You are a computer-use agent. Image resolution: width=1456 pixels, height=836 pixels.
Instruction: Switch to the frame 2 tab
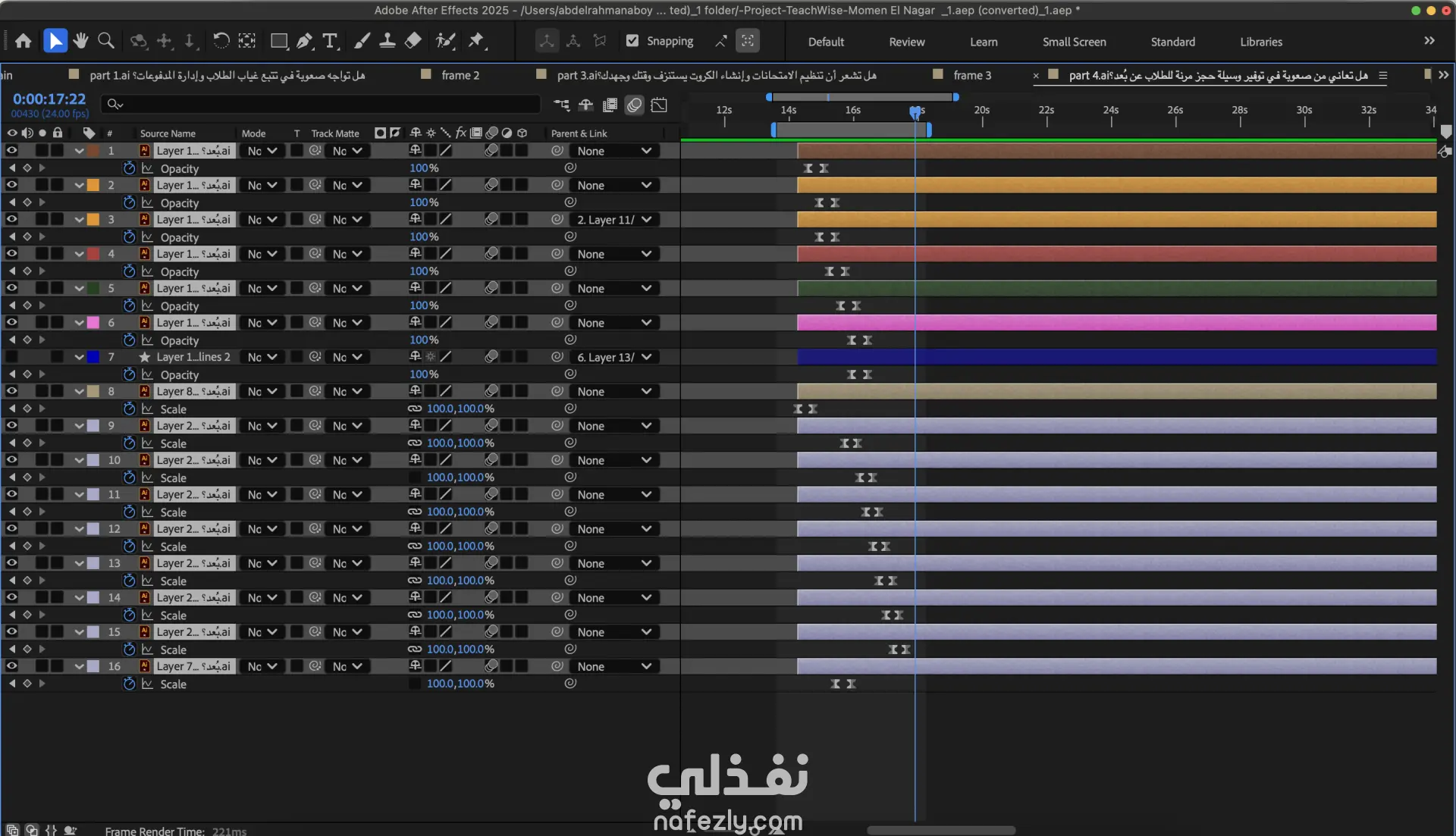click(x=460, y=75)
